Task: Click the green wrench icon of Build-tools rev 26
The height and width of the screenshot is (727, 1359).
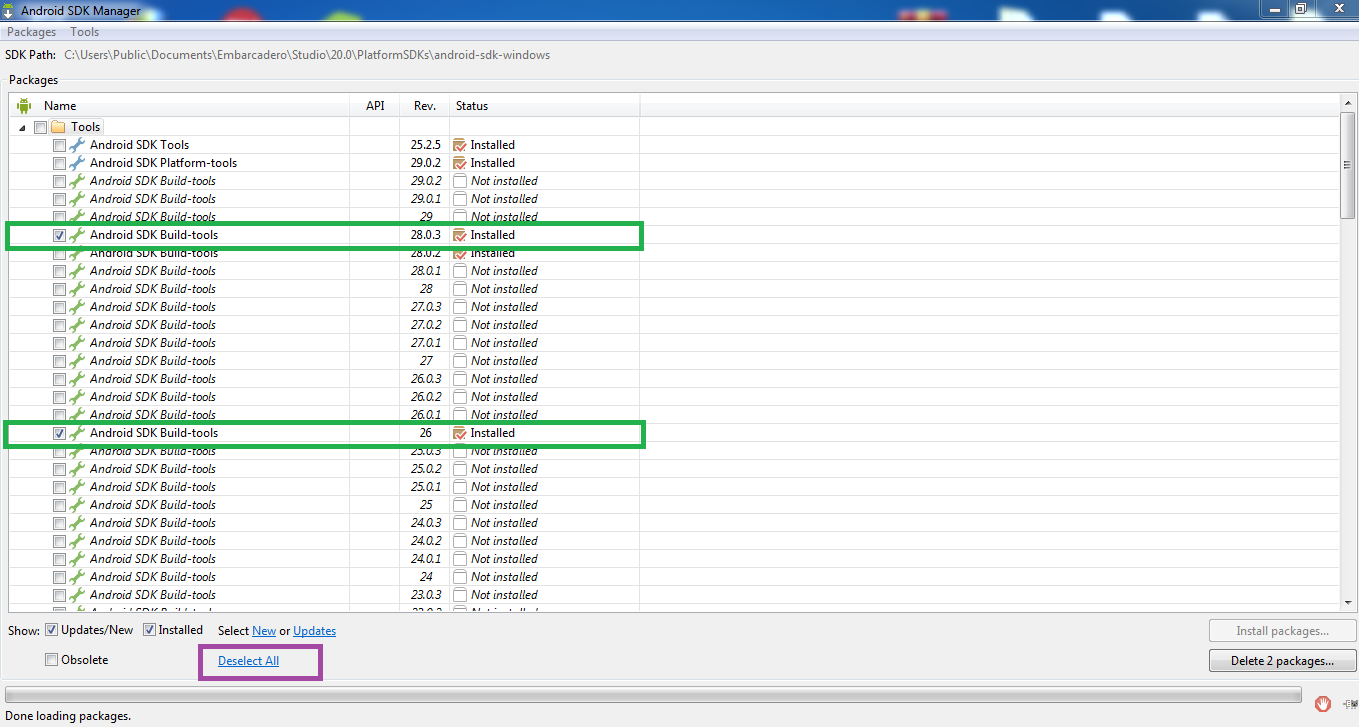Action: [x=77, y=433]
